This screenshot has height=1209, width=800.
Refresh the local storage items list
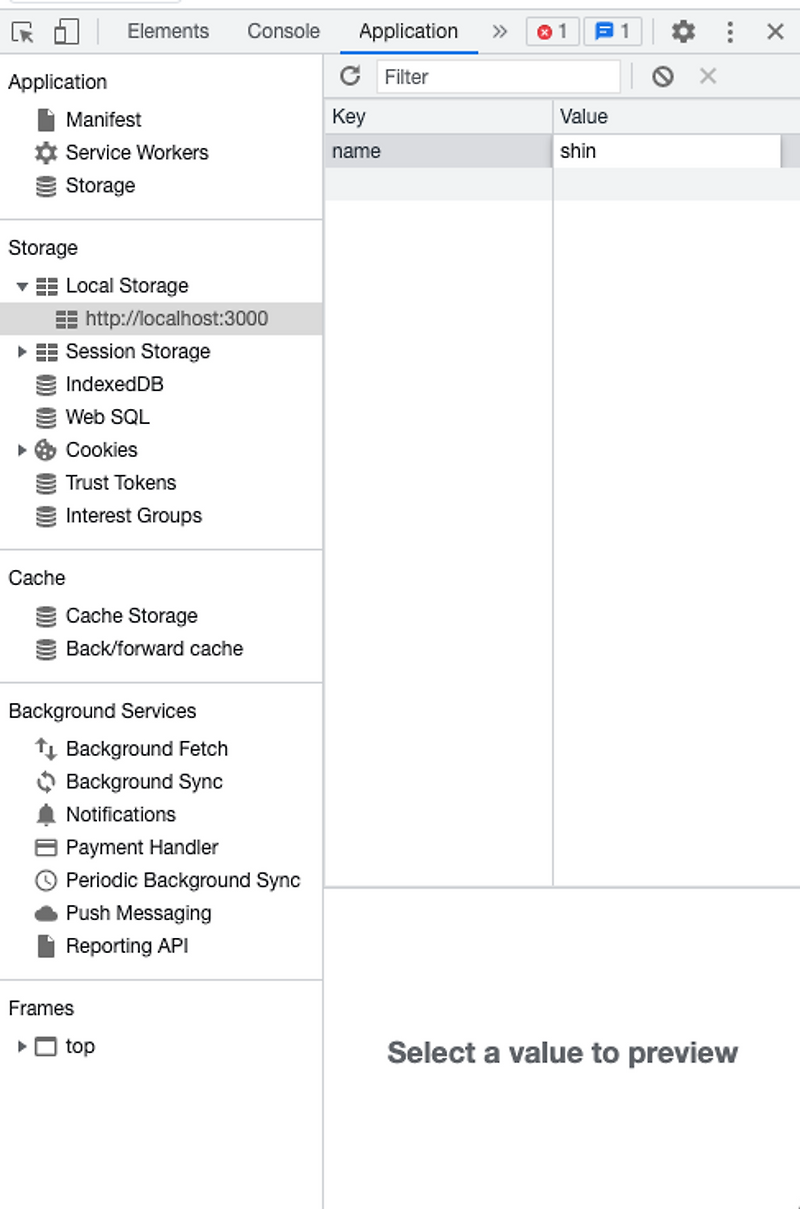pos(349,76)
